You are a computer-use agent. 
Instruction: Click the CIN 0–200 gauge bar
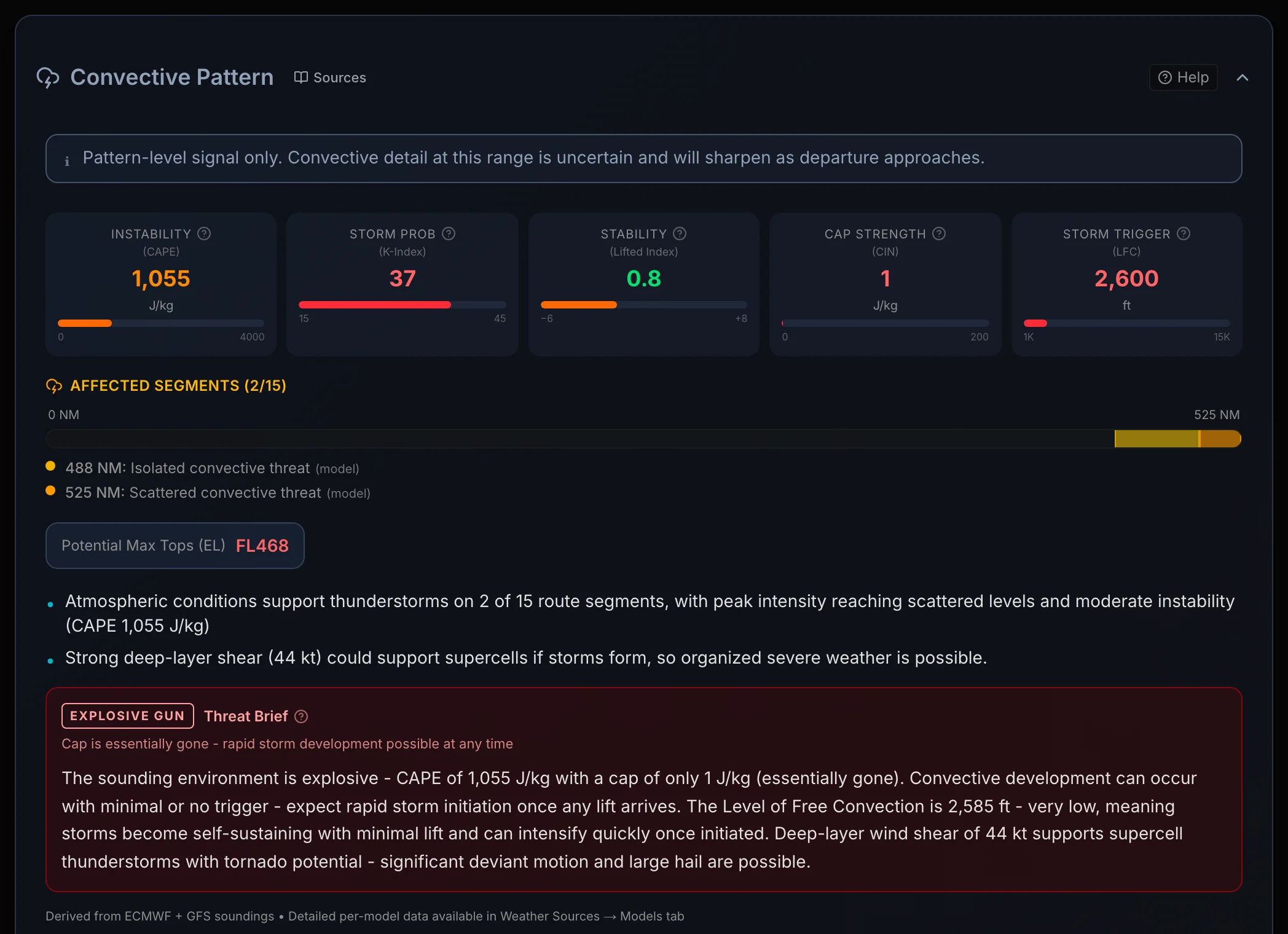tap(885, 323)
